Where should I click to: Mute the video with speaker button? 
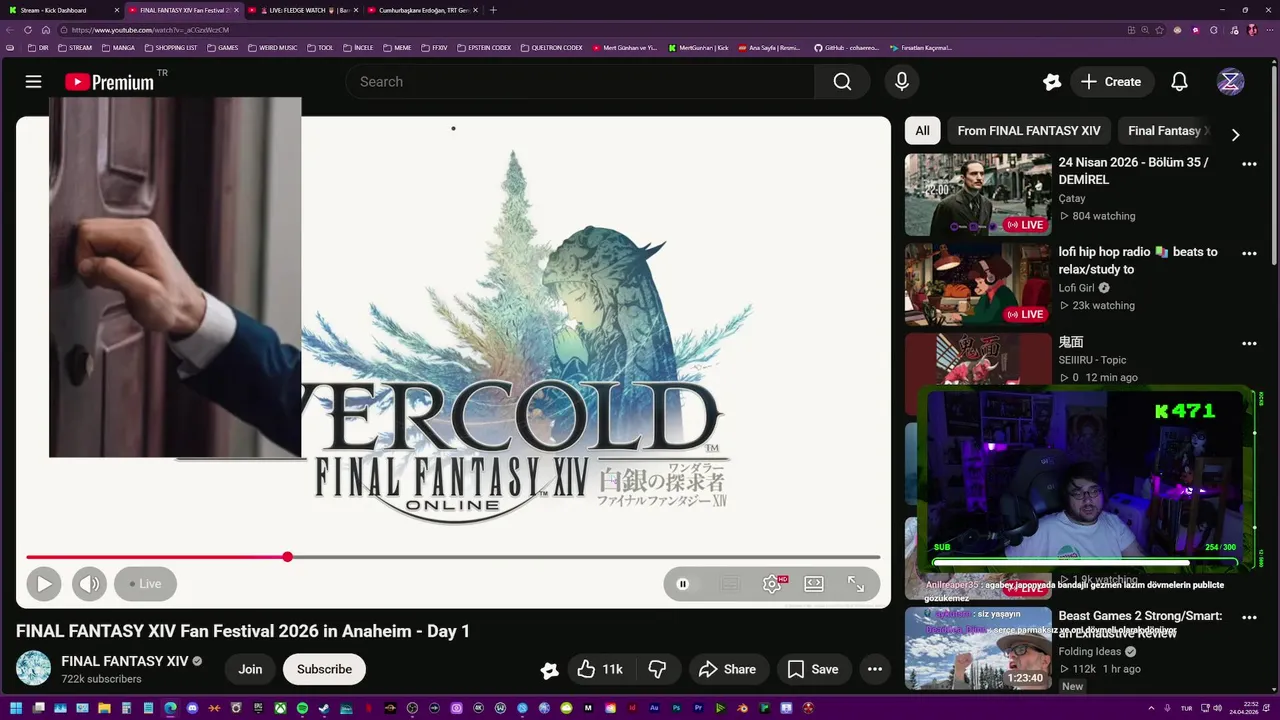(89, 584)
